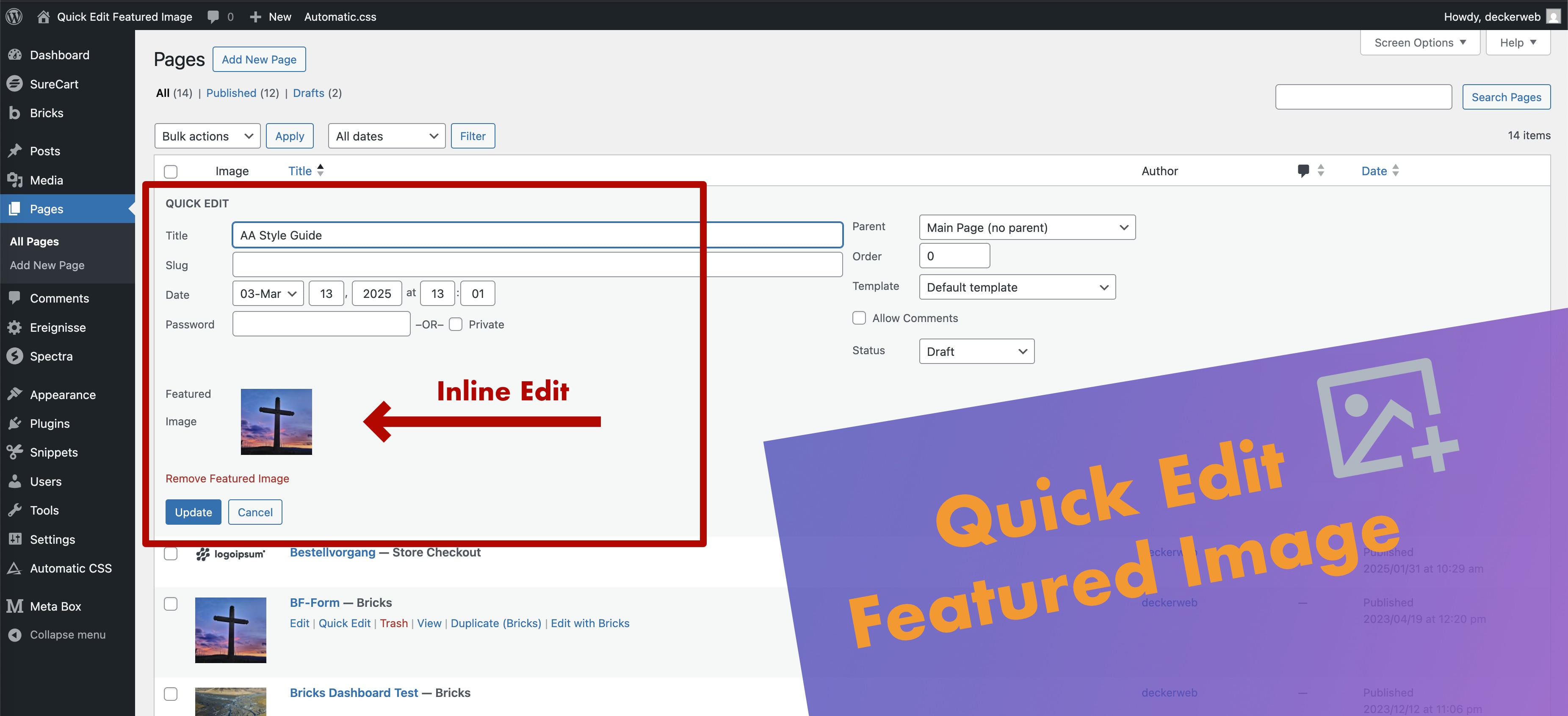Screen dimensions: 1568x716
Task: Click the featured image thumbnail in Quick Edit
Action: pos(277,421)
